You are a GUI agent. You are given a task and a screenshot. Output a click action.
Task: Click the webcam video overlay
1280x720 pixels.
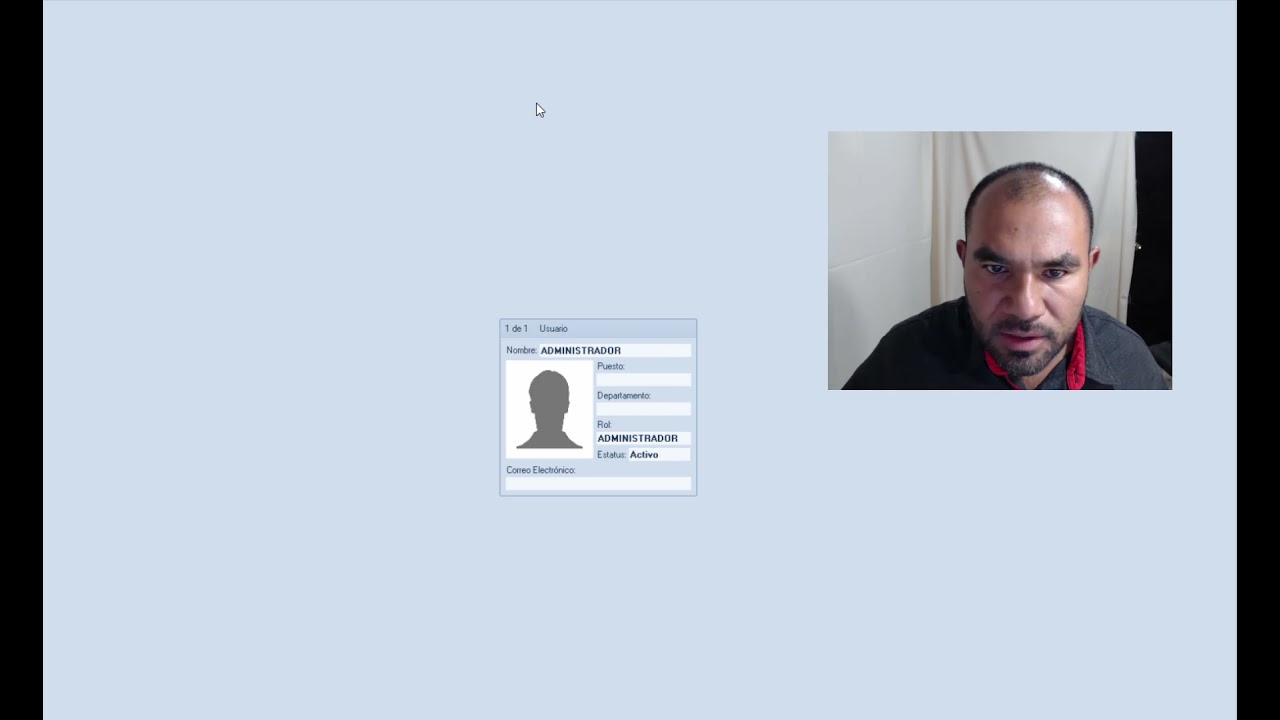click(x=1000, y=260)
